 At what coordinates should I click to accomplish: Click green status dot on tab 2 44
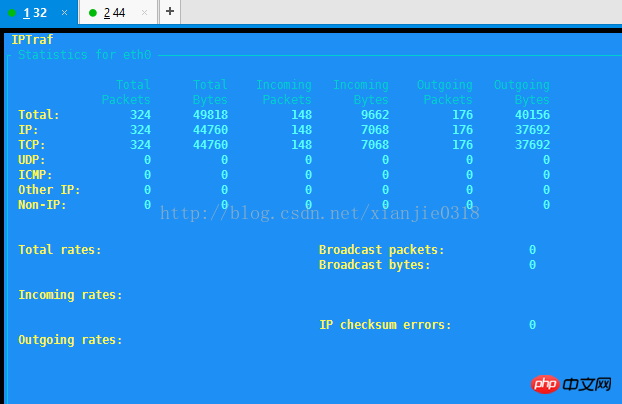(93, 13)
